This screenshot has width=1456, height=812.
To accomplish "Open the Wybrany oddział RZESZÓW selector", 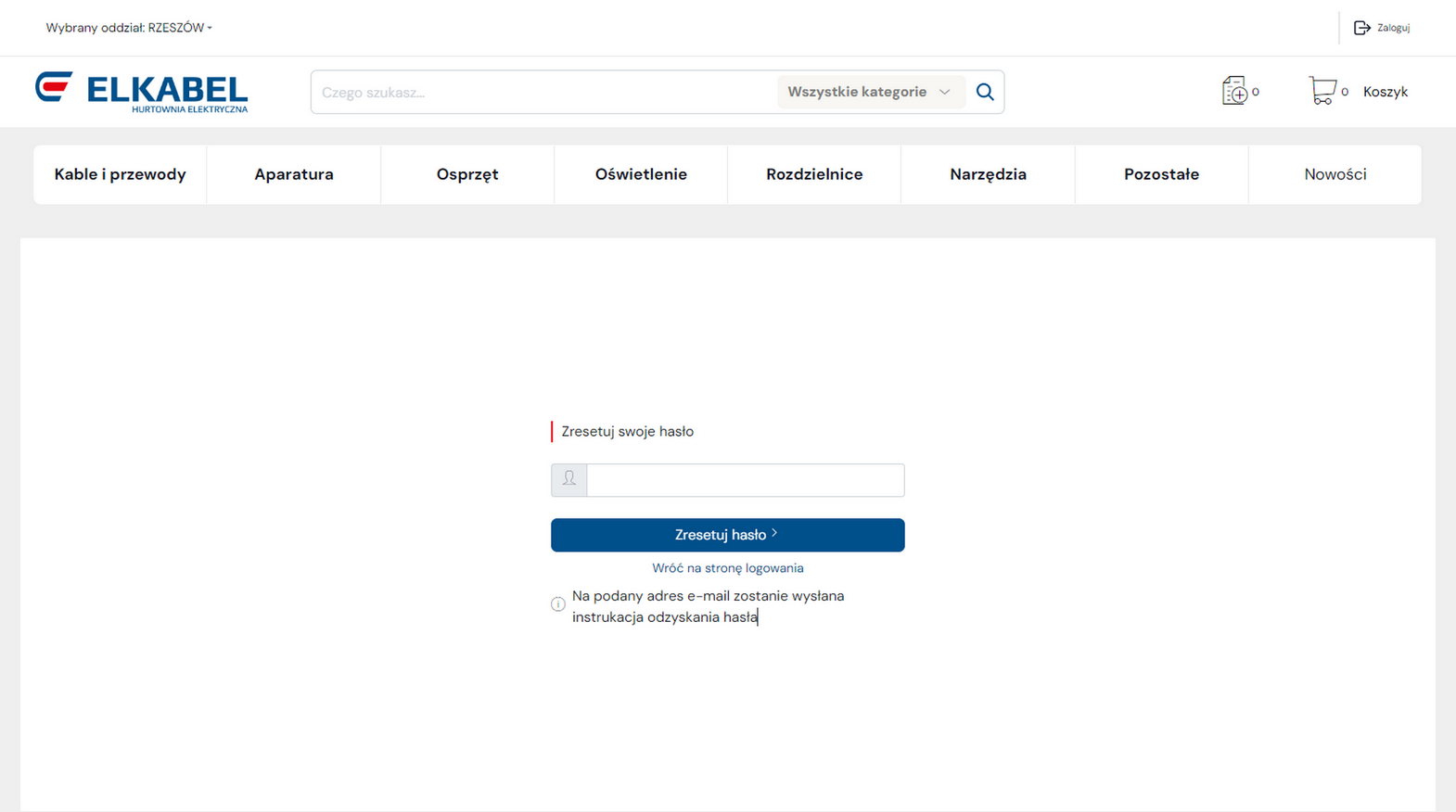I will point(129,28).
